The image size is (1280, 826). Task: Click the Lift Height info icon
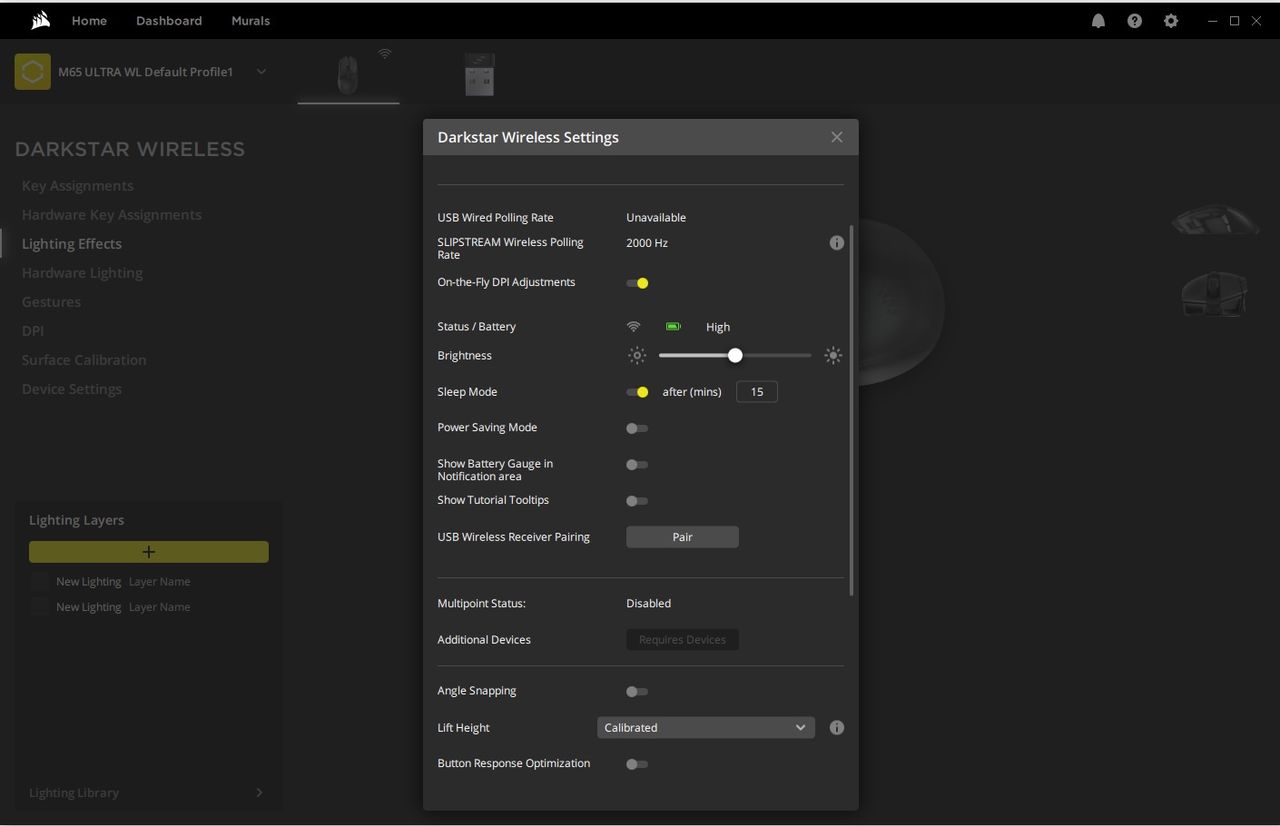point(837,728)
